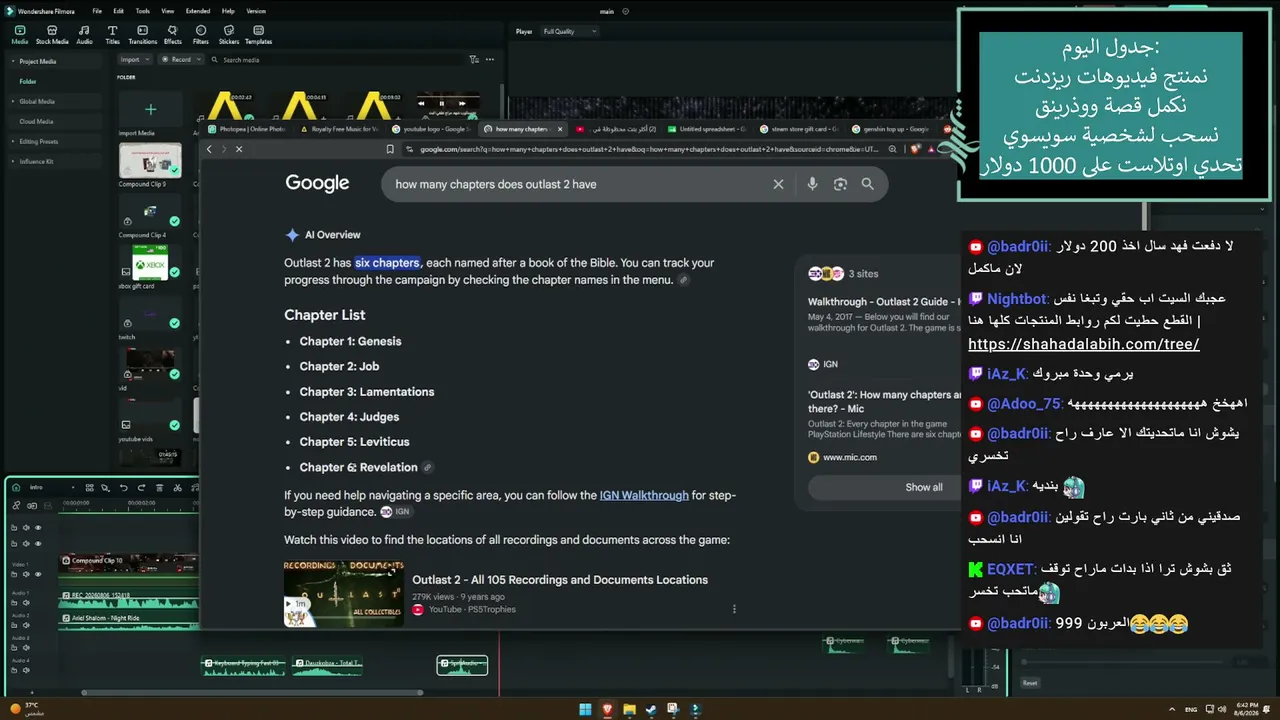This screenshot has width=1280, height=720.
Task: Open the Audio library in Filmora
Action: [84, 35]
